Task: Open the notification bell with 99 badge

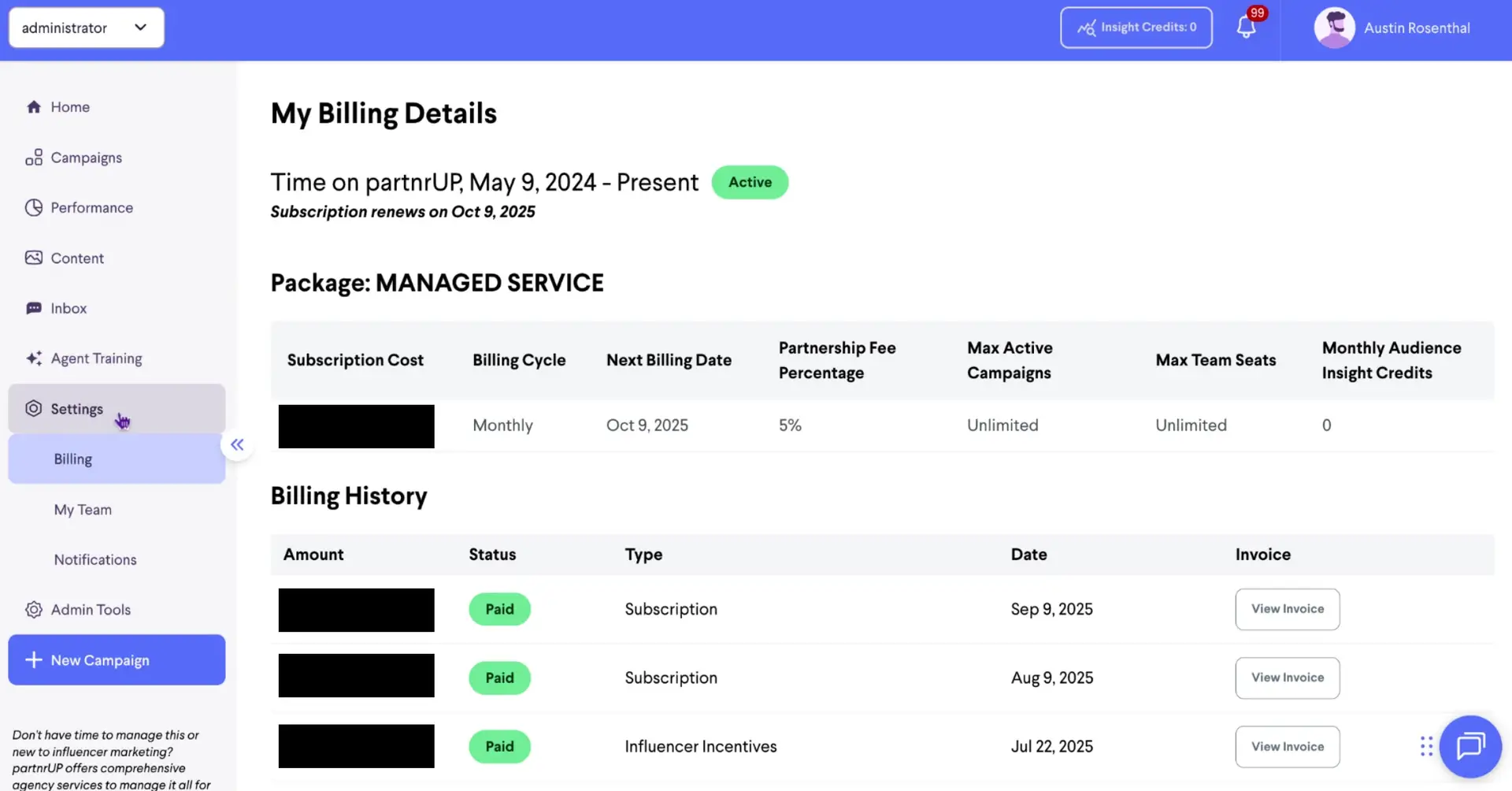Action: (1246, 27)
